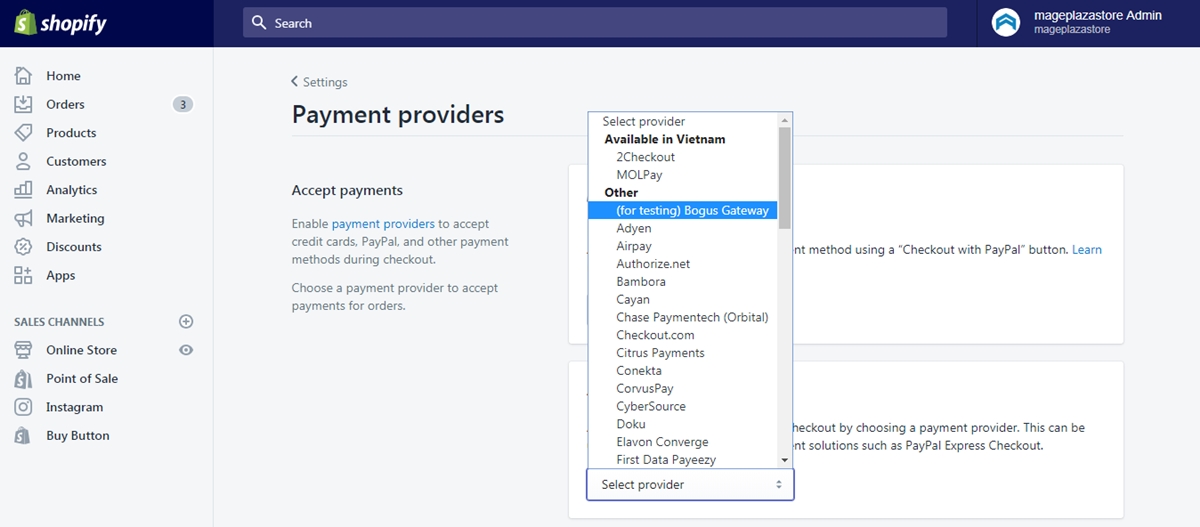
Task: Go back to Settings
Action: 319,82
